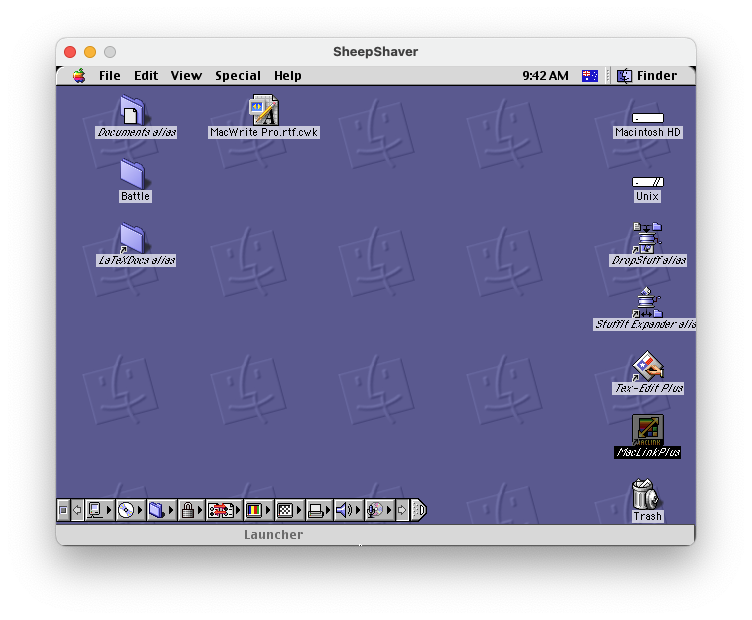This screenshot has width=752, height=620.
Task: Open the speaker volume strip module
Action: click(x=348, y=510)
